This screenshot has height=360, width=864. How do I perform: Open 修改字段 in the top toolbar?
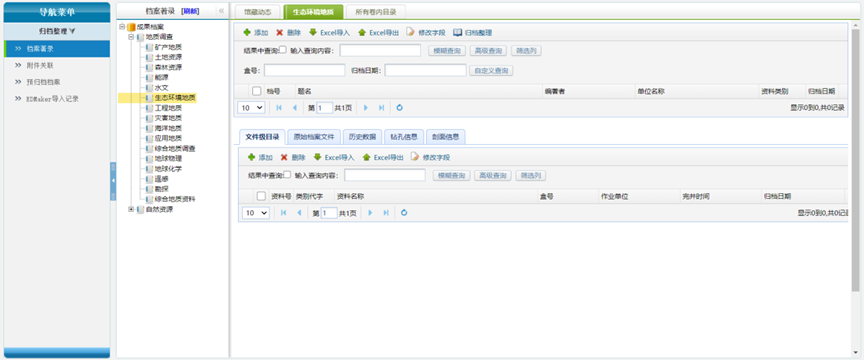(426, 33)
